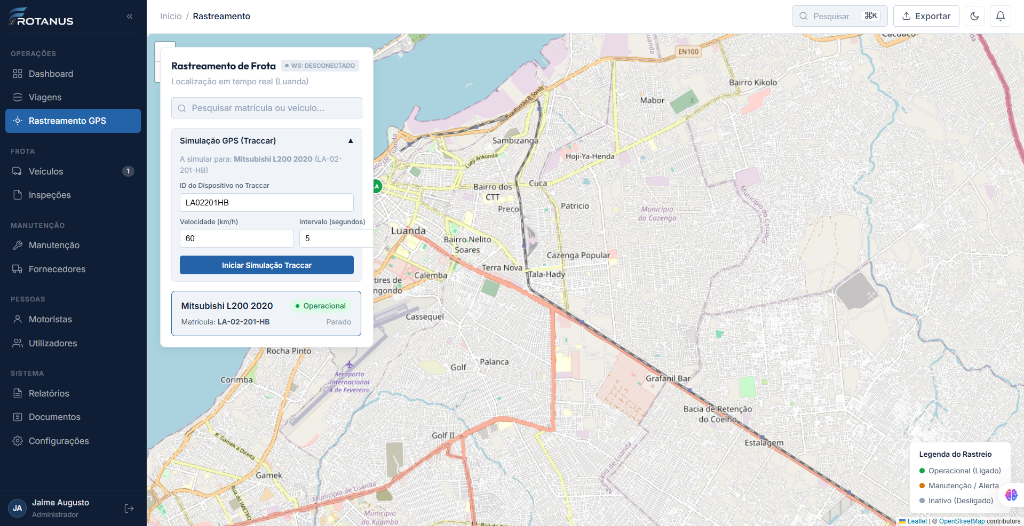Click the OpenStreetMap attribution link
This screenshot has width=1024, height=526.
point(962,521)
